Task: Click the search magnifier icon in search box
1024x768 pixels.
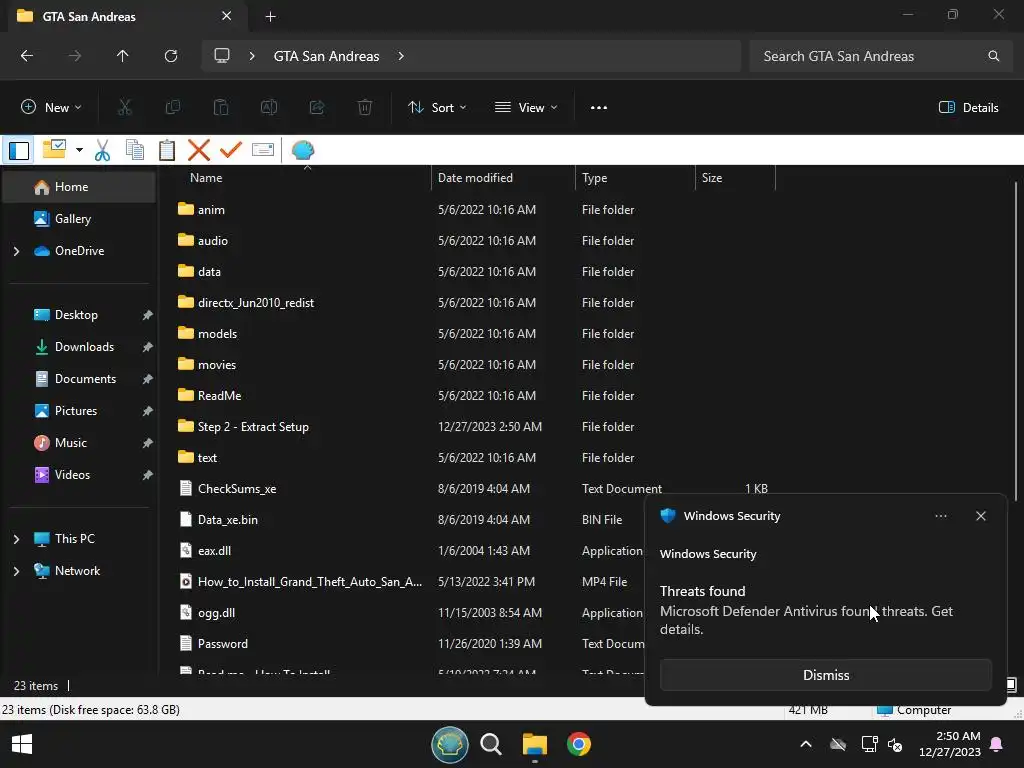Action: click(x=993, y=56)
